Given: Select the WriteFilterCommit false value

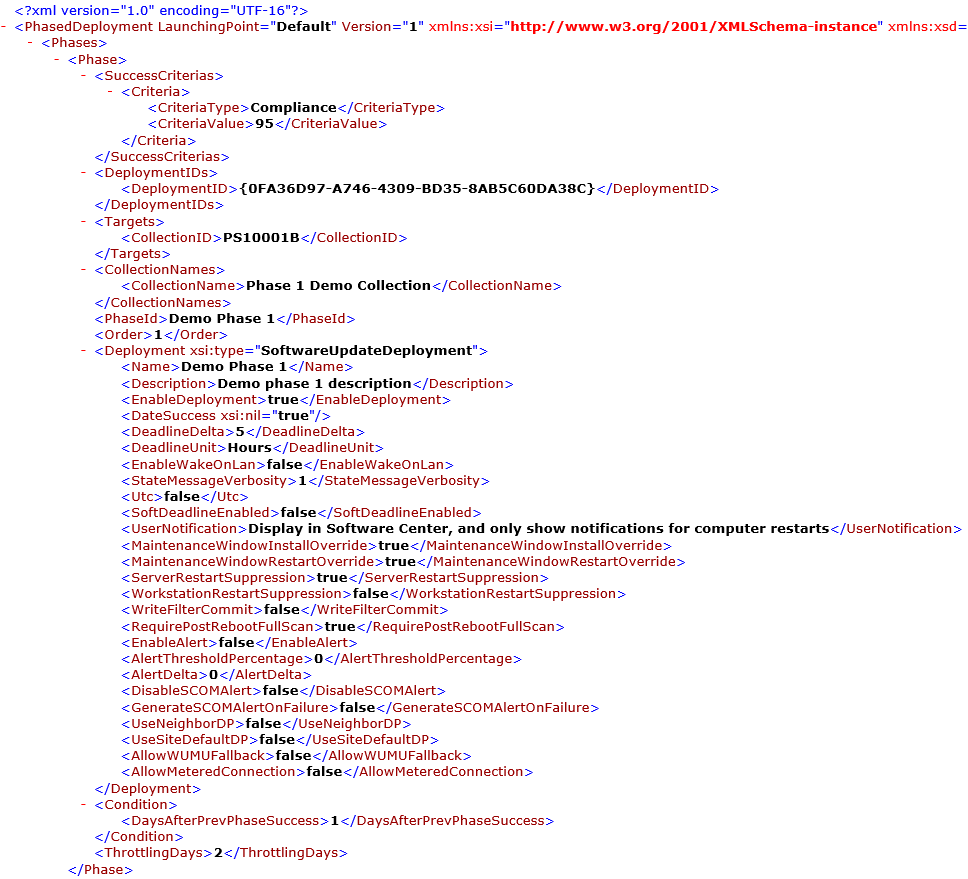Looking at the screenshot, I should 282,610.
